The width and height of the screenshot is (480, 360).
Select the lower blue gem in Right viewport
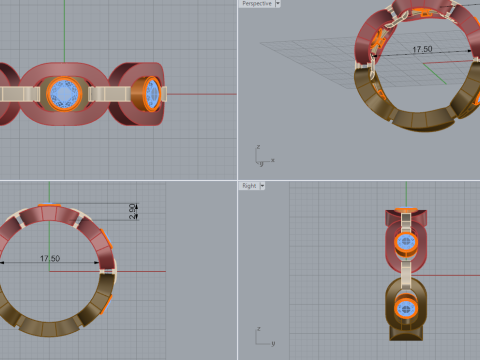(406, 309)
